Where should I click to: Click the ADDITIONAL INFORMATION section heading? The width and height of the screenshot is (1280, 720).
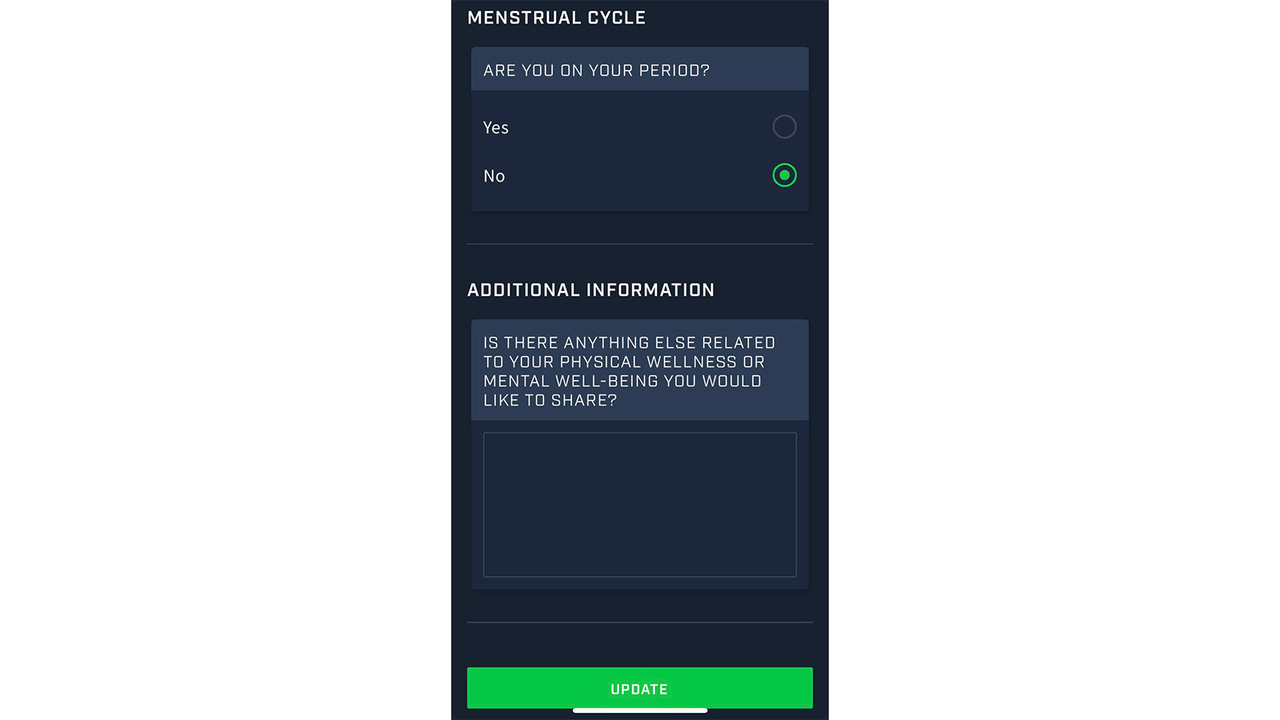point(591,289)
